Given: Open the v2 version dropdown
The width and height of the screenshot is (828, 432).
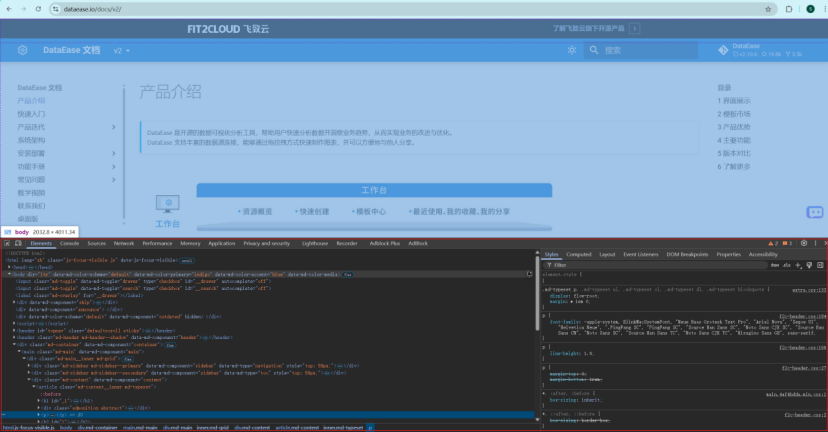Looking at the screenshot, I should (121, 50).
